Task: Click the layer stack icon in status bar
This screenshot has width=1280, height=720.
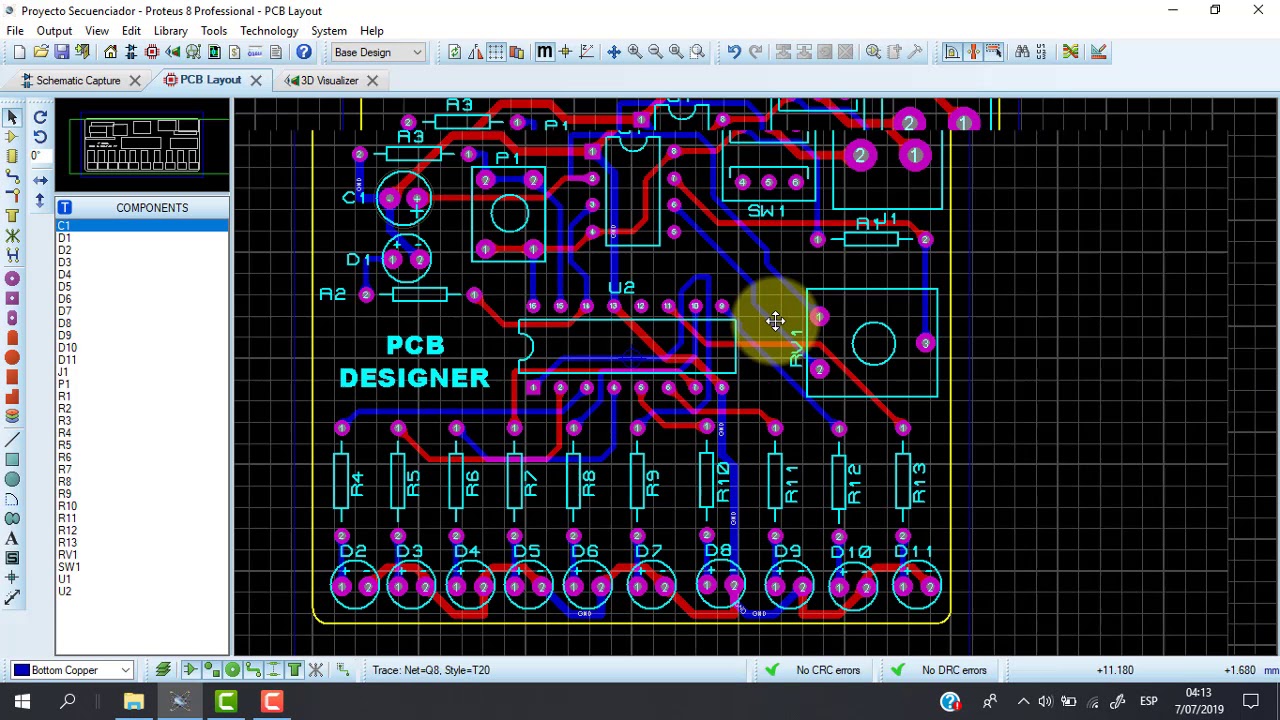Action: click(x=163, y=670)
